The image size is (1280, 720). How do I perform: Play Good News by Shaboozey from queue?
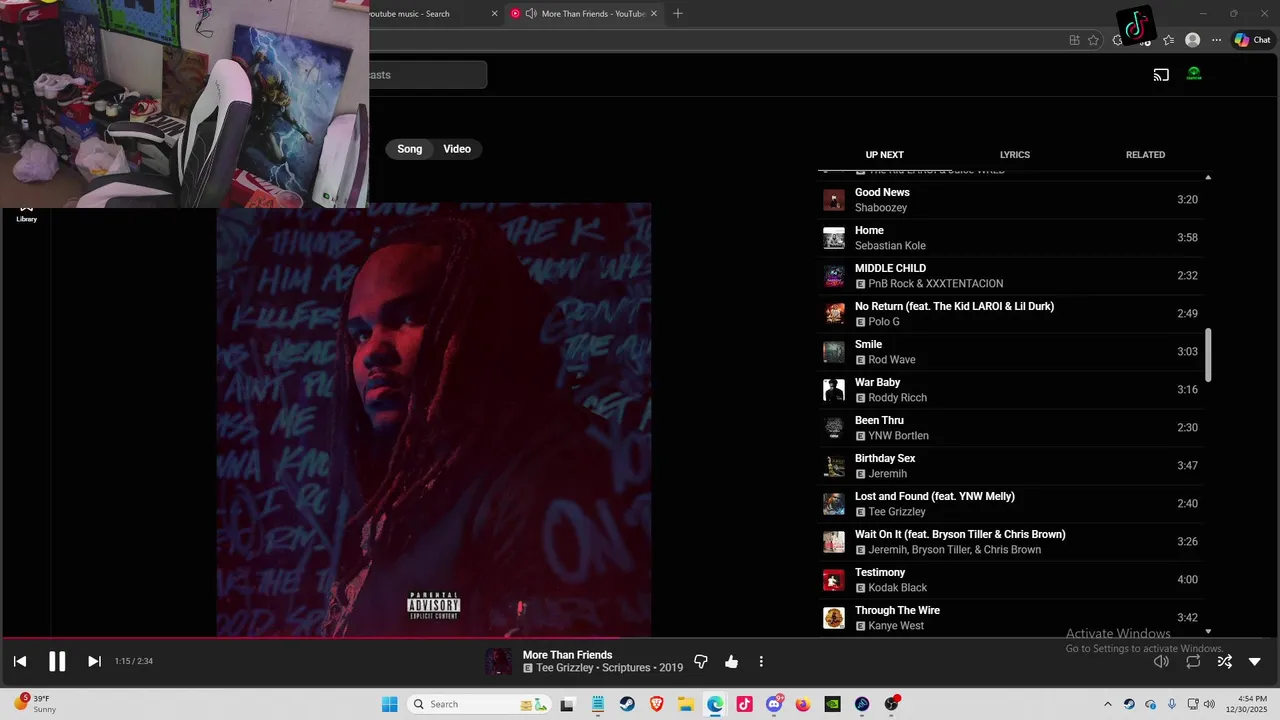point(1010,199)
